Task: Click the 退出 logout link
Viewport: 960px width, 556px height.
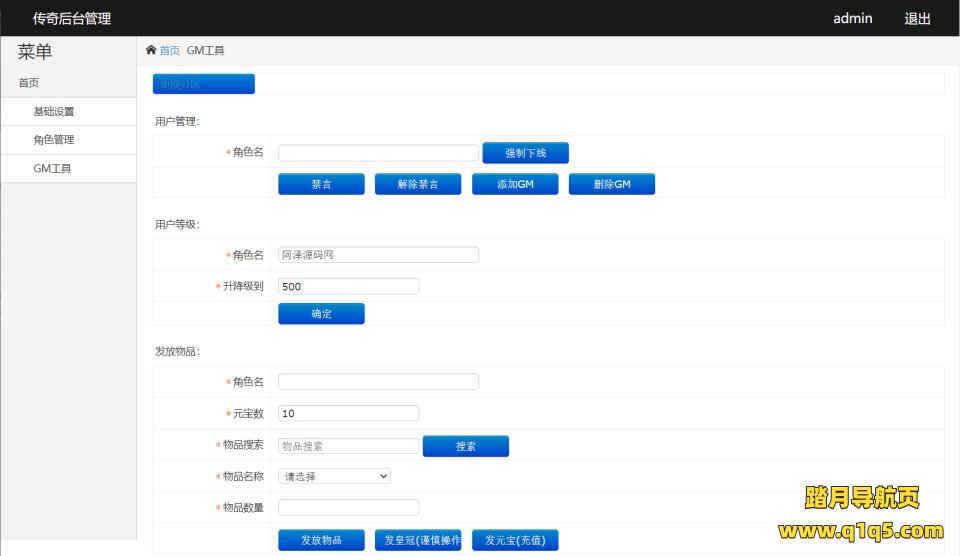Action: 917,18
